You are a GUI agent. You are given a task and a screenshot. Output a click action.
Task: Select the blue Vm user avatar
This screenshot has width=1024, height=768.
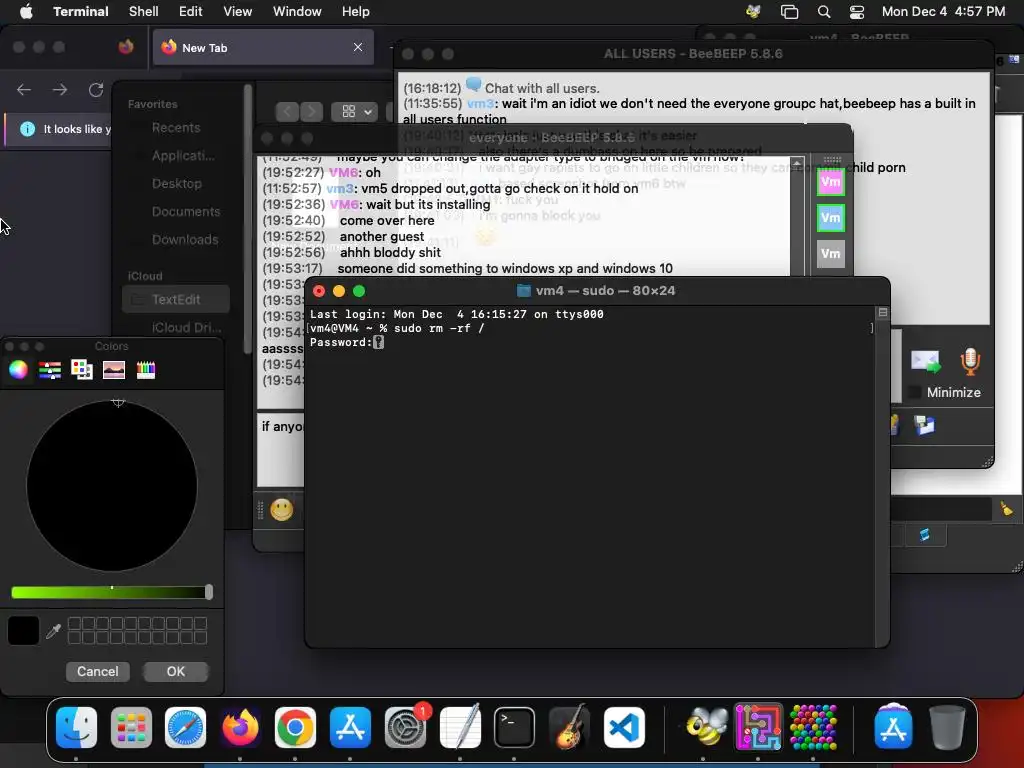tap(831, 217)
